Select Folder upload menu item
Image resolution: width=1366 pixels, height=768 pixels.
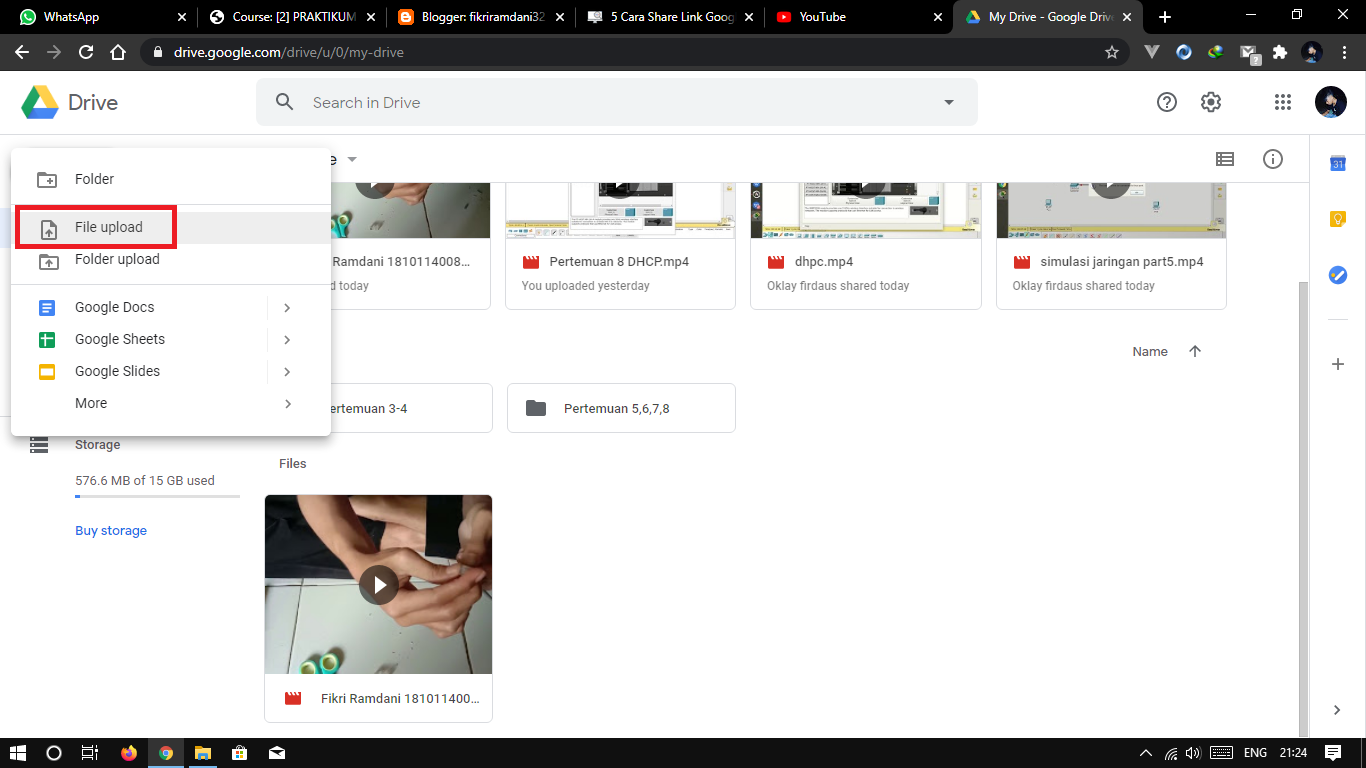pos(171,259)
